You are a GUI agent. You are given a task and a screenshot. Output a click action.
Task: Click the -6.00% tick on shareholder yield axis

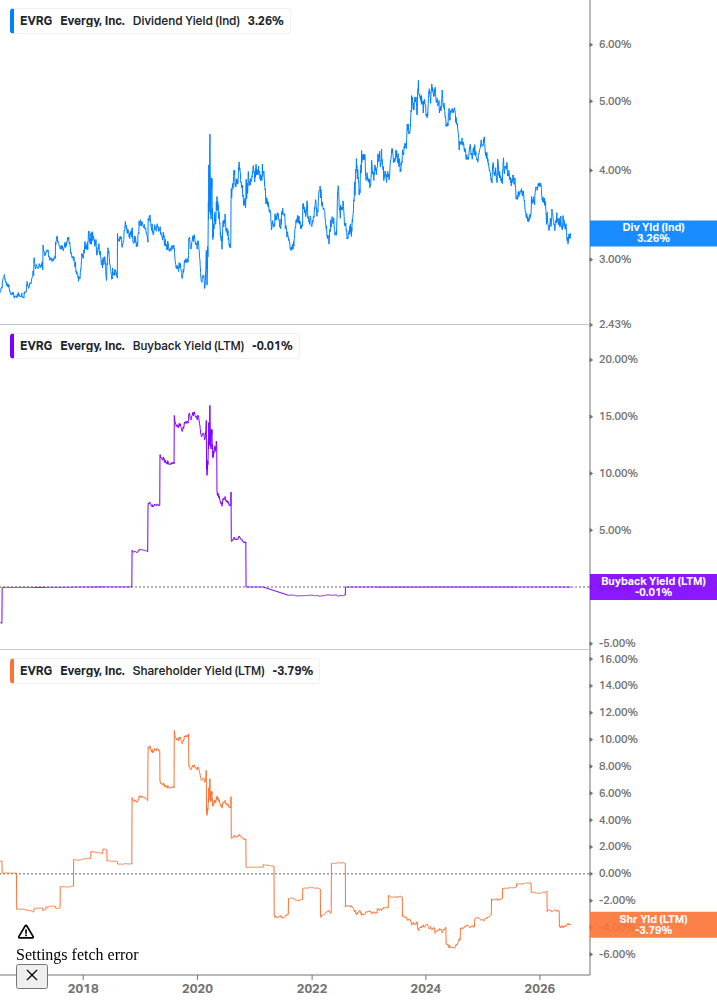tap(617, 954)
